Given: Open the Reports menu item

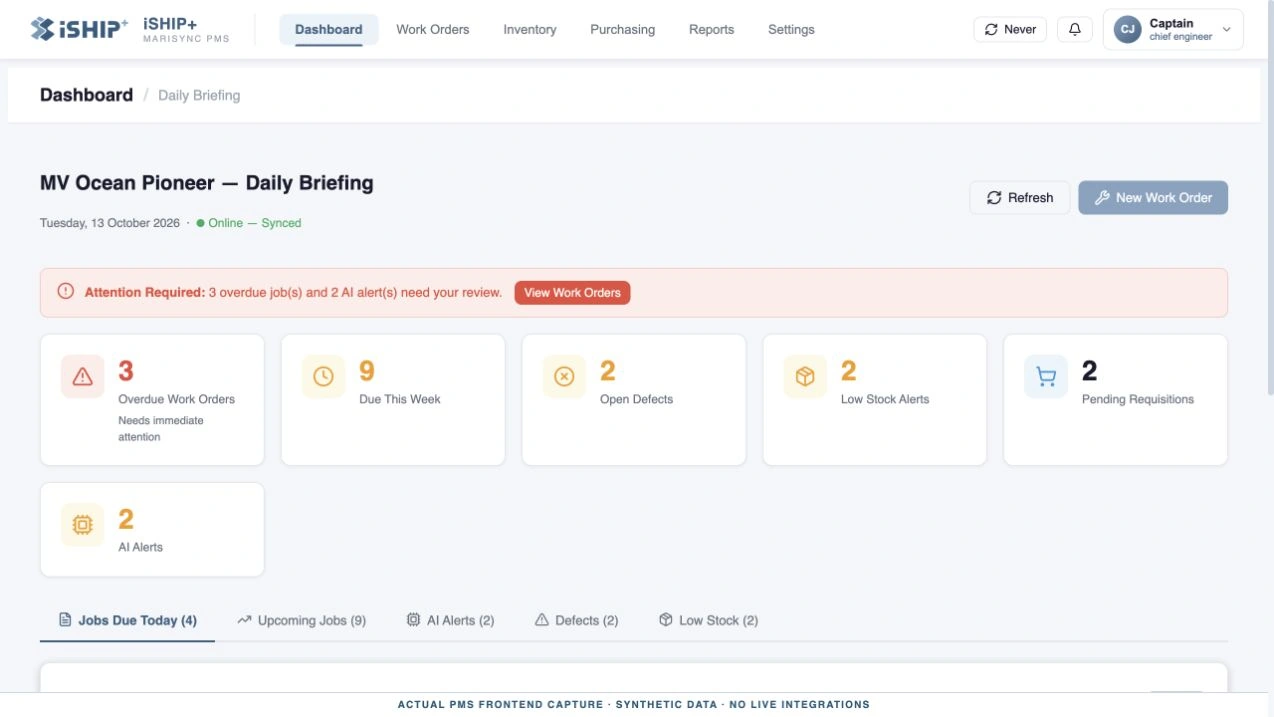Looking at the screenshot, I should (x=712, y=30).
